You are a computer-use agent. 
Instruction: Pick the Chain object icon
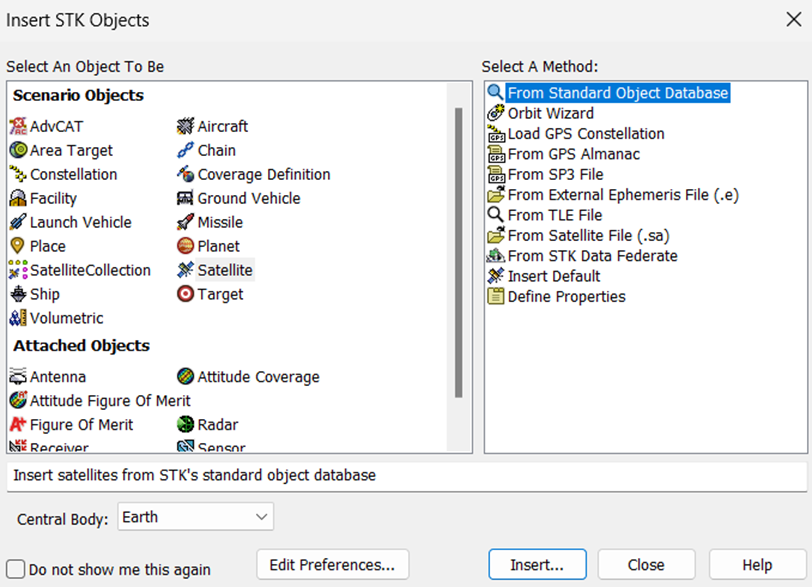click(185, 150)
